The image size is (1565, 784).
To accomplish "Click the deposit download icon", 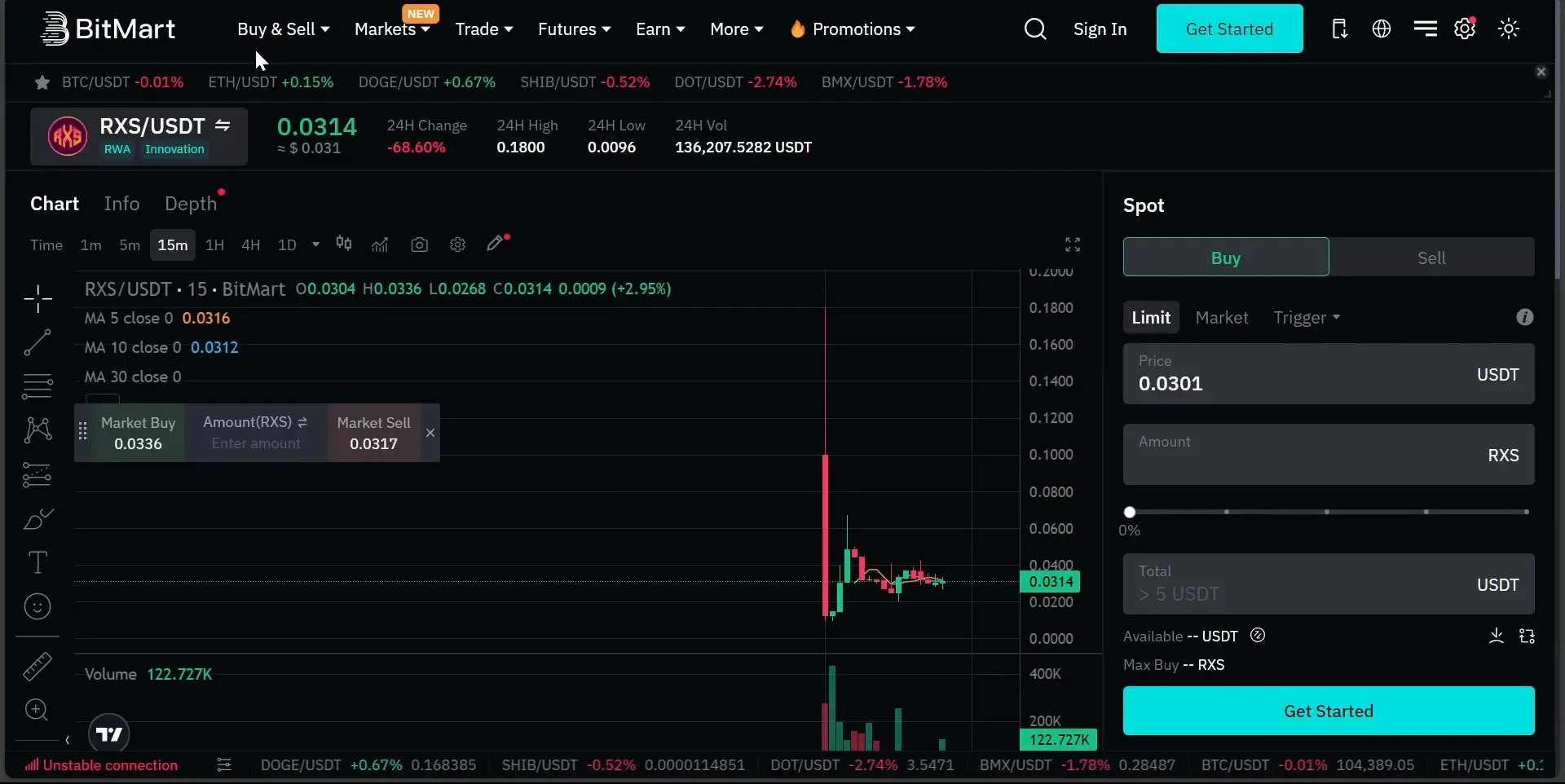I will (1497, 636).
